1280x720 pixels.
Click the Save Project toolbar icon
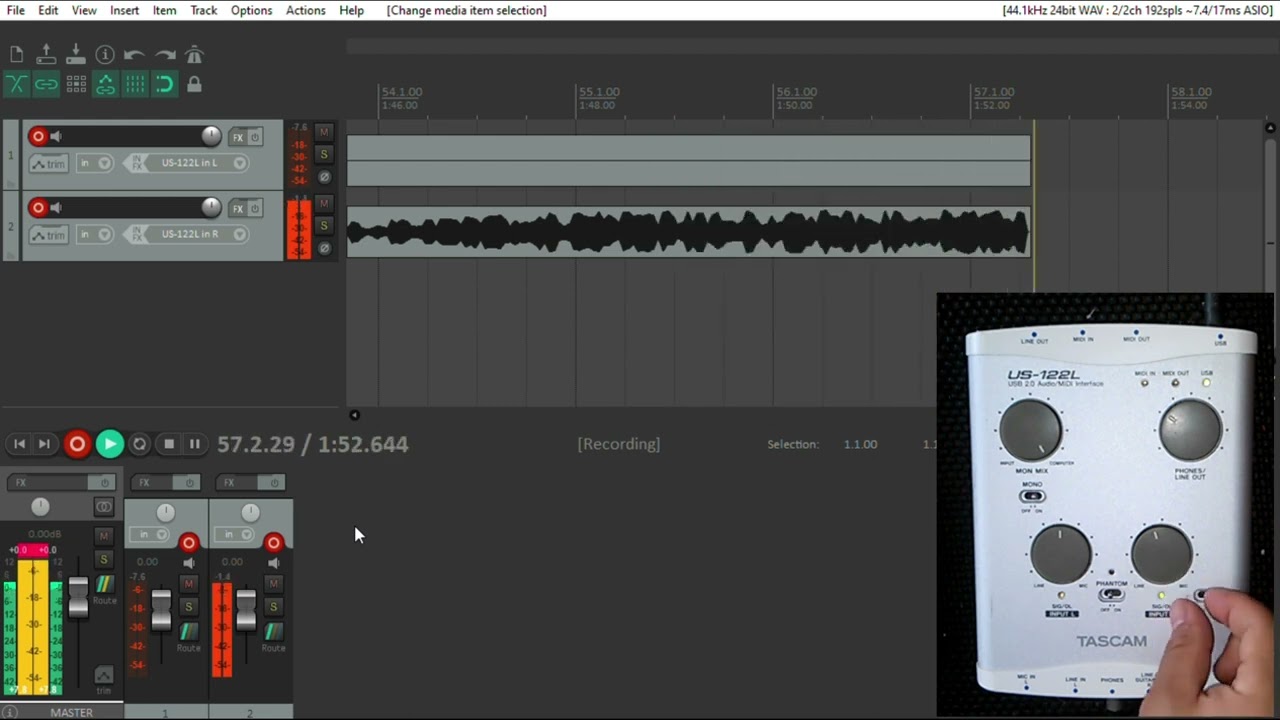(76, 55)
